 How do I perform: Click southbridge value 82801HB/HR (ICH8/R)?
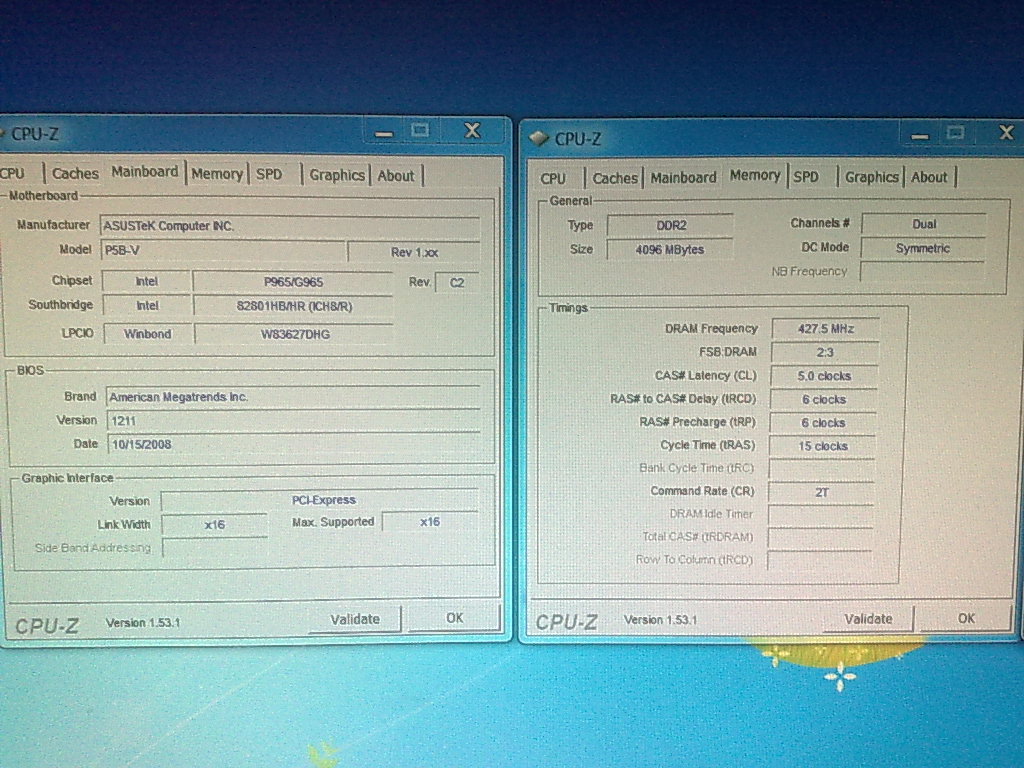(x=294, y=306)
